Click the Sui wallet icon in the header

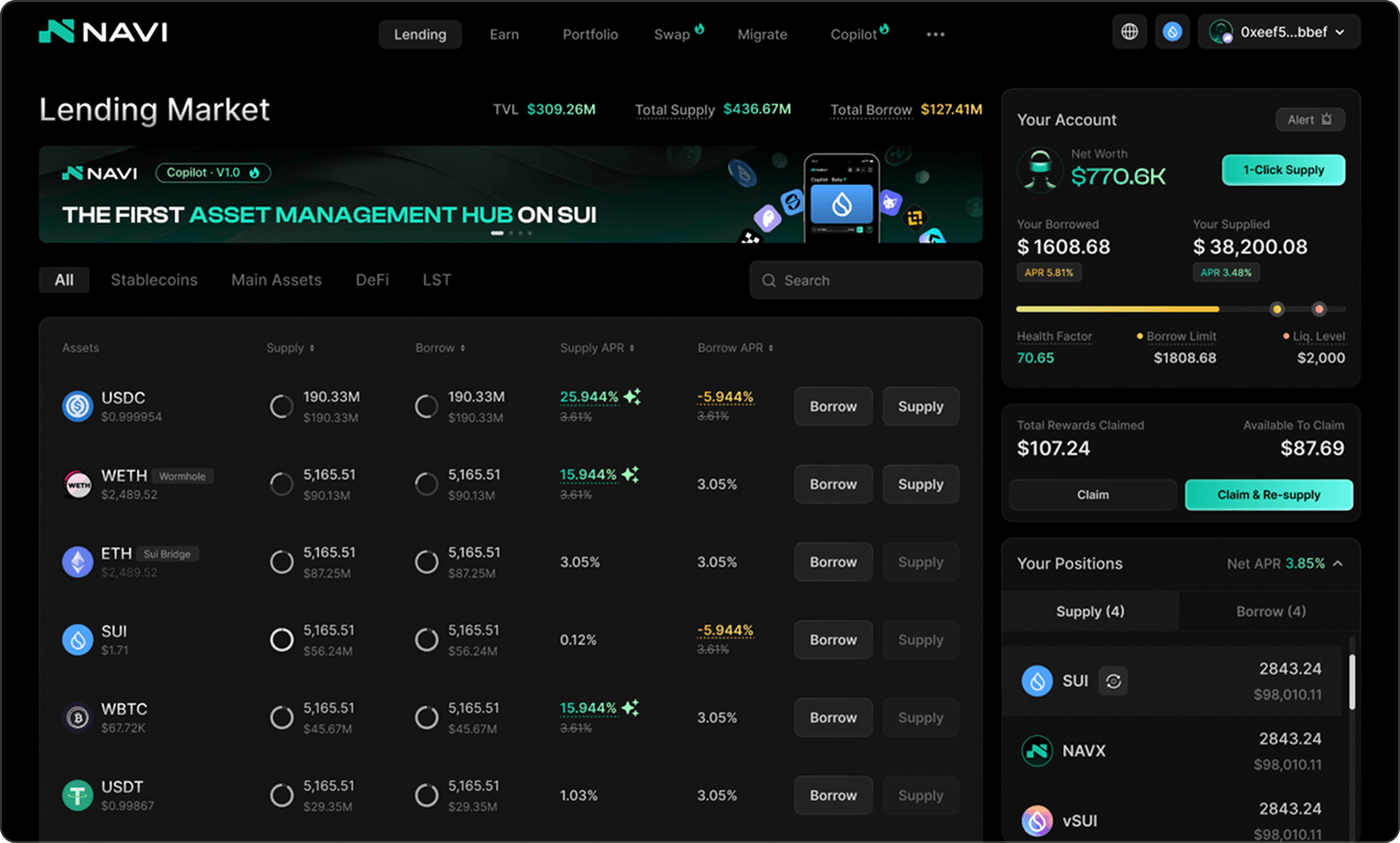1172,31
